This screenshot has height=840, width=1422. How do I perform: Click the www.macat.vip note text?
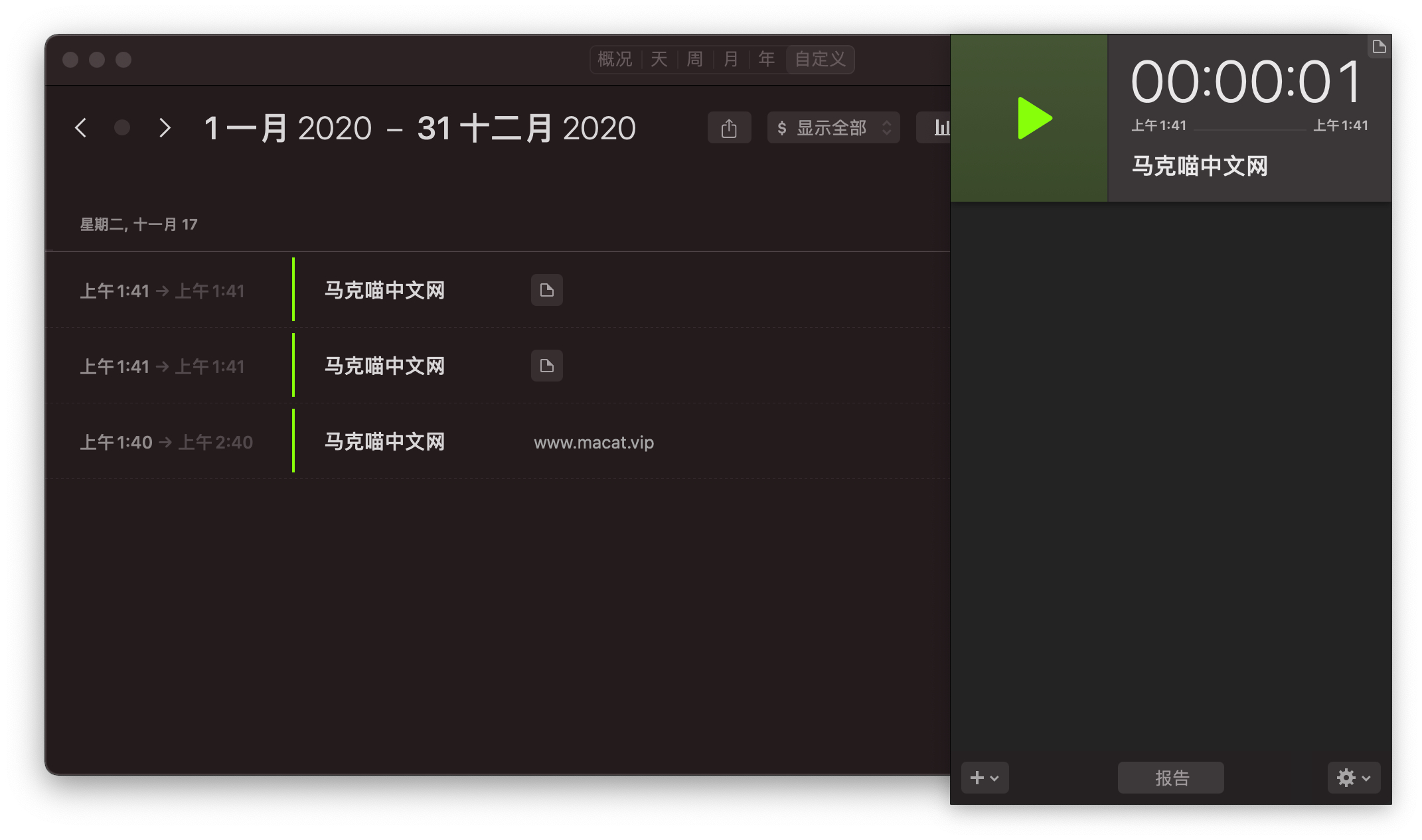click(593, 442)
